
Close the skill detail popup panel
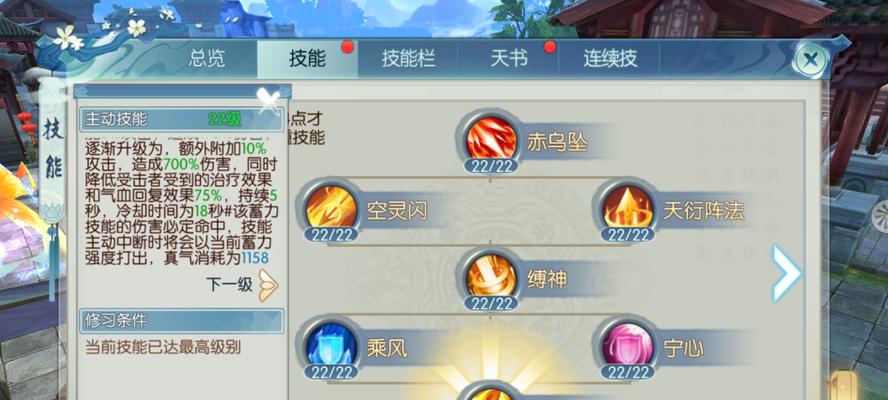click(x=269, y=100)
